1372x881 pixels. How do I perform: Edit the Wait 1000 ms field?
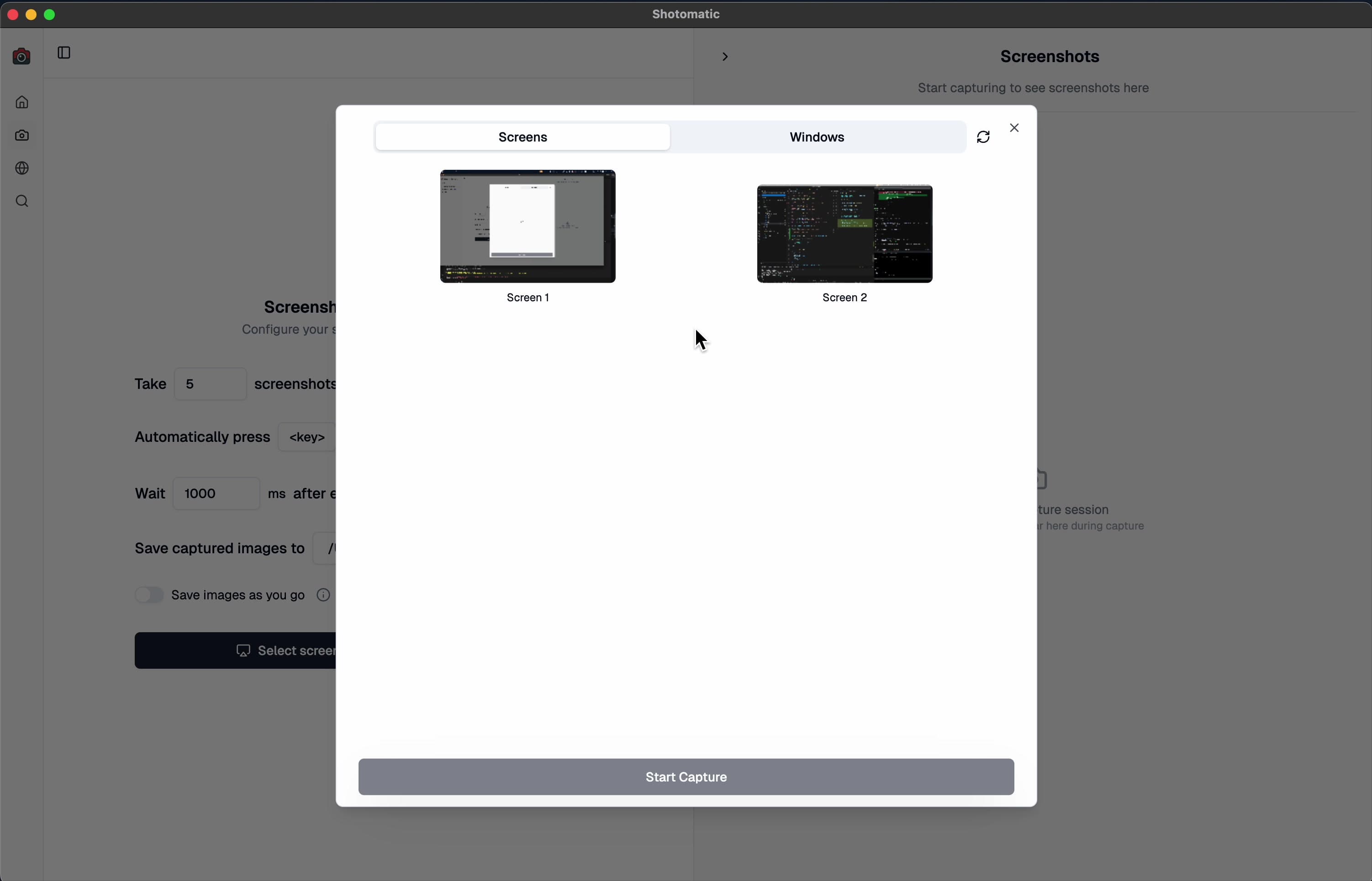[215, 493]
